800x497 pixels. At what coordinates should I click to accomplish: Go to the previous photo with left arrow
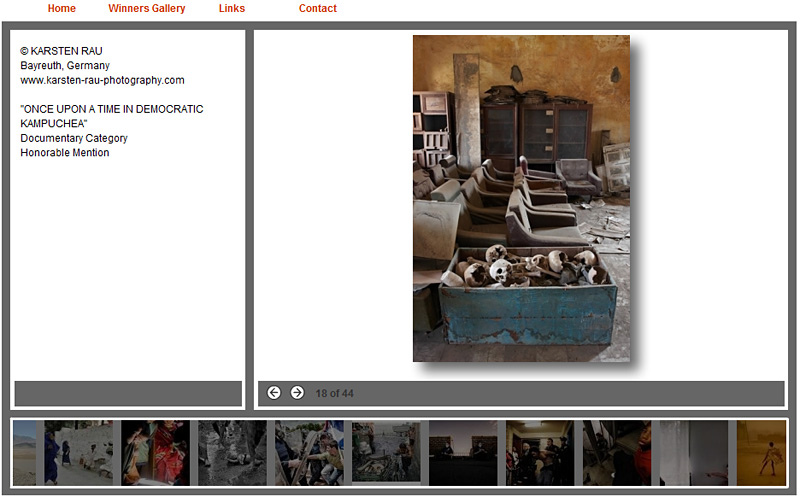click(x=274, y=393)
